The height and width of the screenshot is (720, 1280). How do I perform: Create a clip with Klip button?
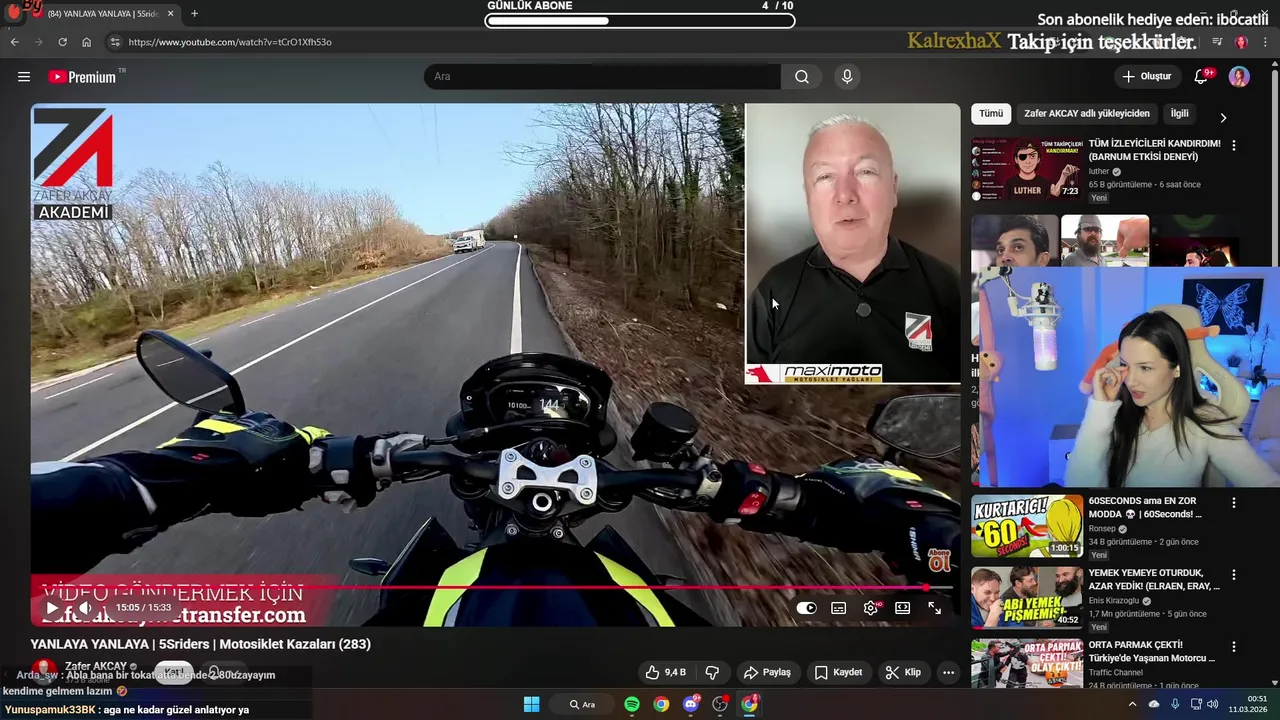(x=903, y=672)
